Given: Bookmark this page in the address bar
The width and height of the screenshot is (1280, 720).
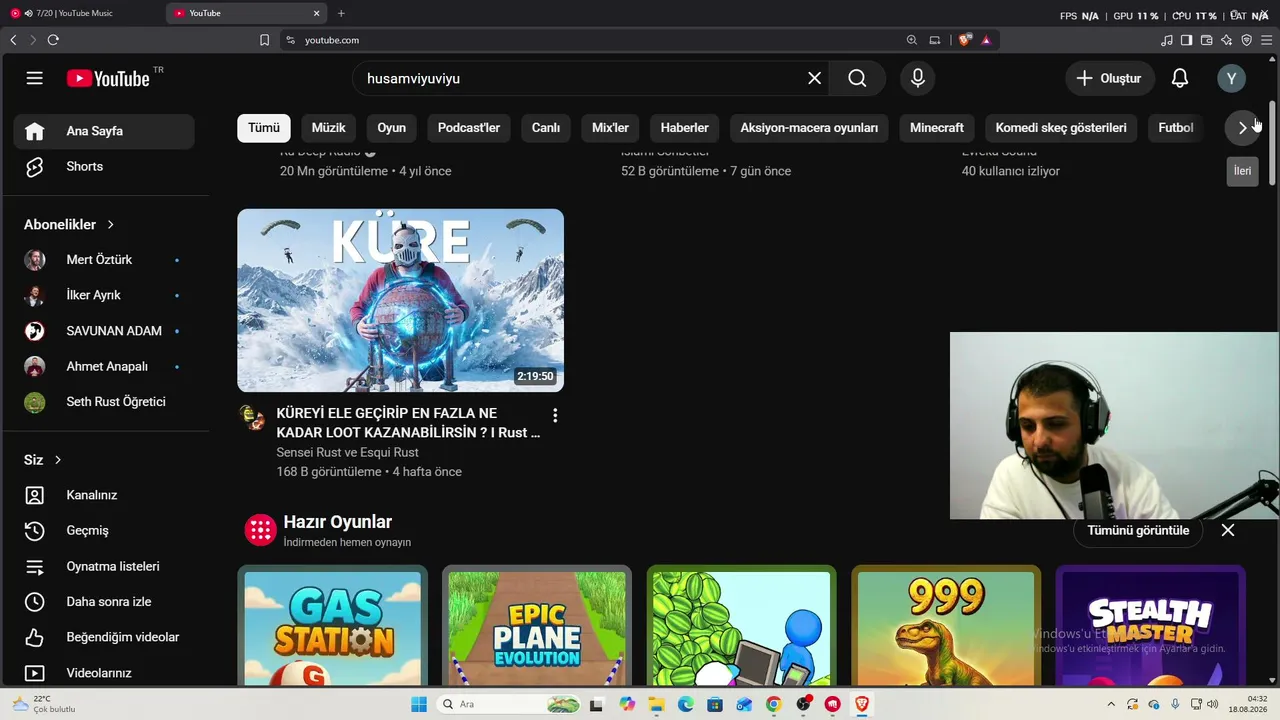Looking at the screenshot, I should click(x=264, y=40).
